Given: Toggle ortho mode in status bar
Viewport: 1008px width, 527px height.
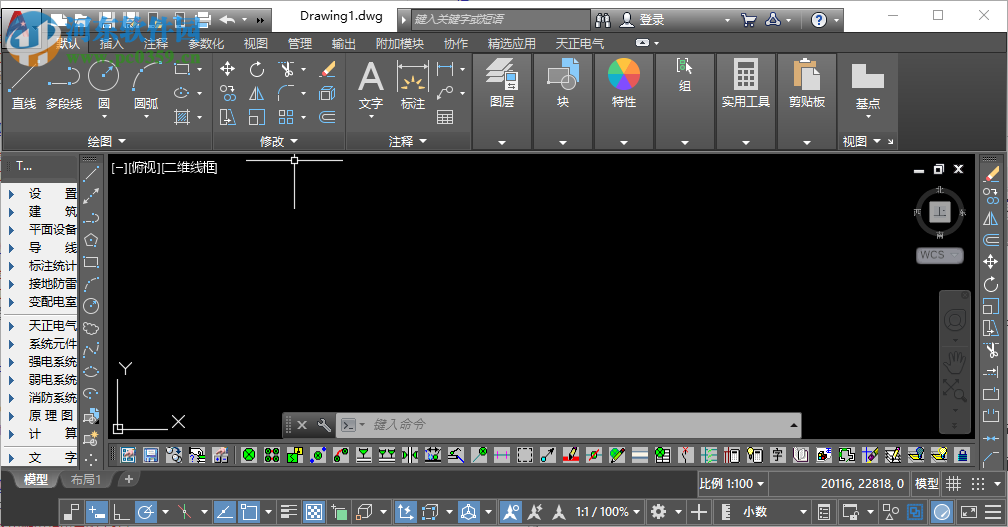Looking at the screenshot, I should pyautogui.click(x=122, y=512).
